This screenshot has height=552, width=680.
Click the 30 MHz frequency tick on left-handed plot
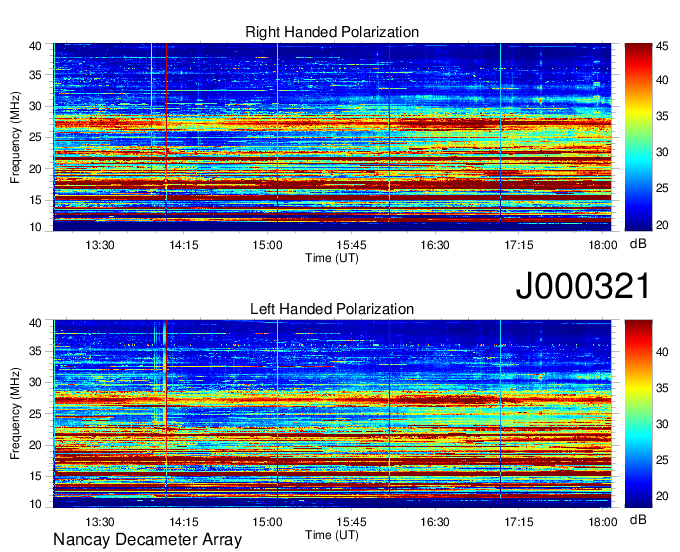(36, 382)
